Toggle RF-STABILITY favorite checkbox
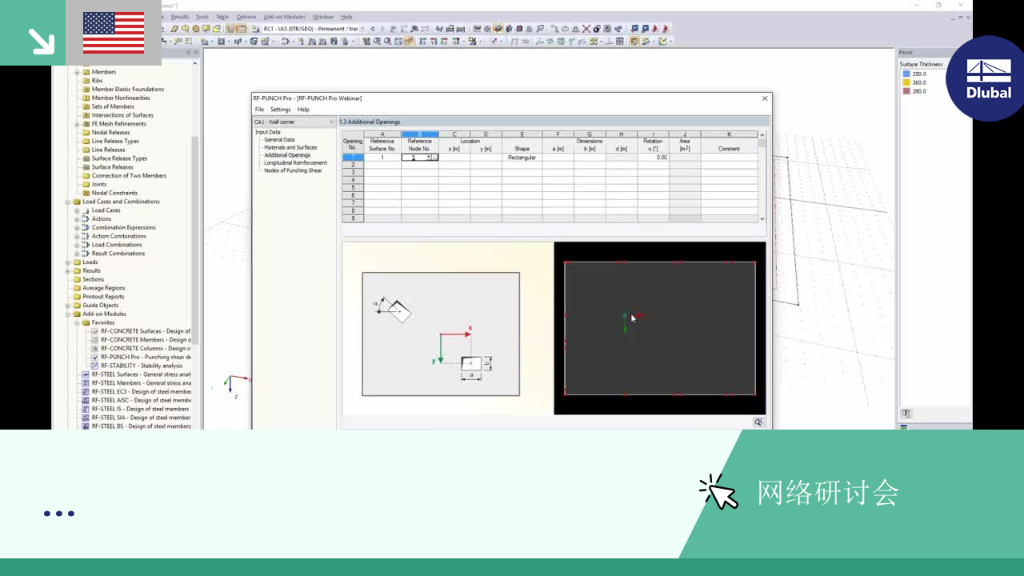The width and height of the screenshot is (1024, 576). pos(95,366)
